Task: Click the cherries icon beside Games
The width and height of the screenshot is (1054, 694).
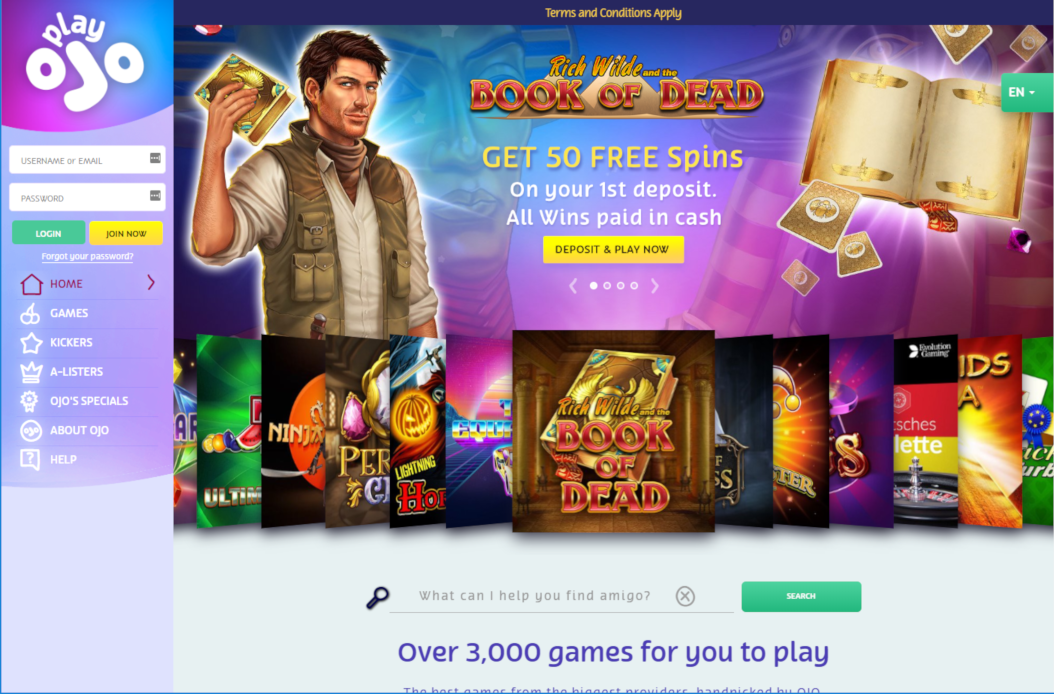Action: point(30,313)
